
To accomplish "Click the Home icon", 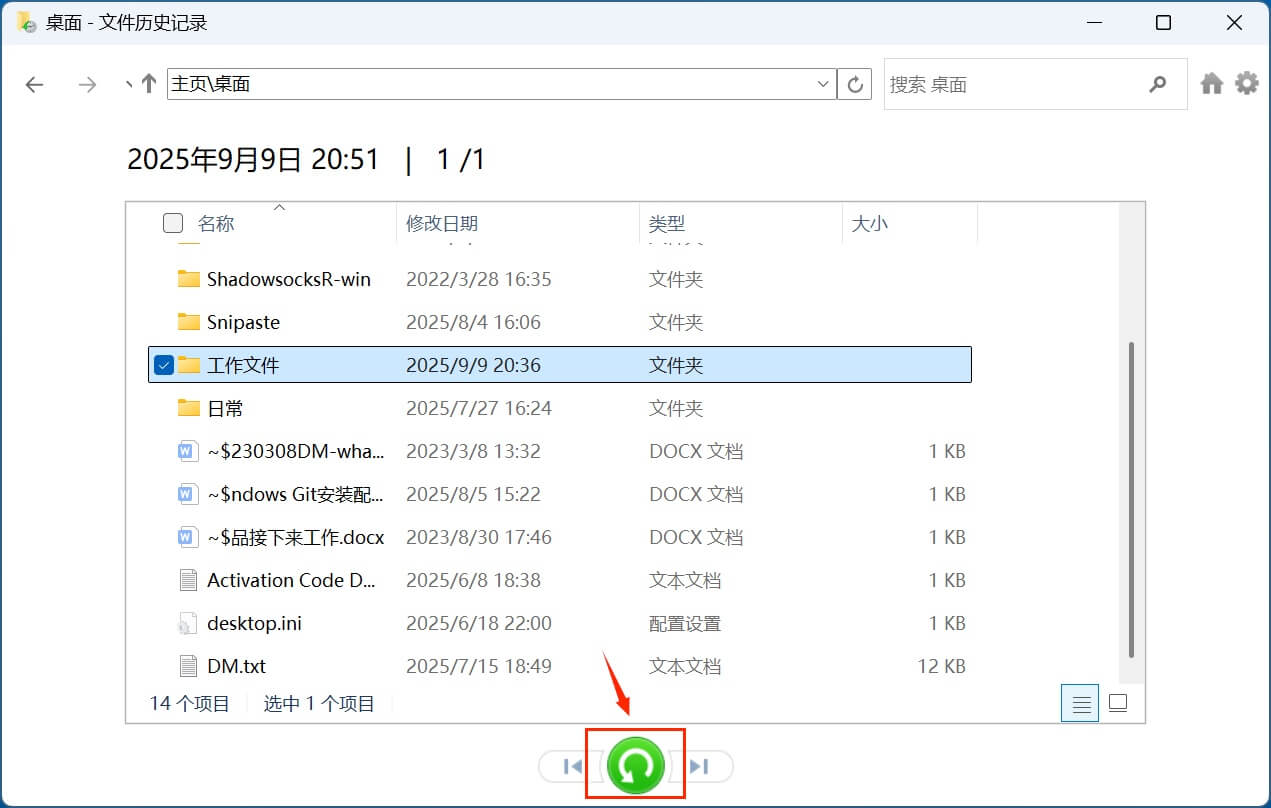I will point(1212,84).
